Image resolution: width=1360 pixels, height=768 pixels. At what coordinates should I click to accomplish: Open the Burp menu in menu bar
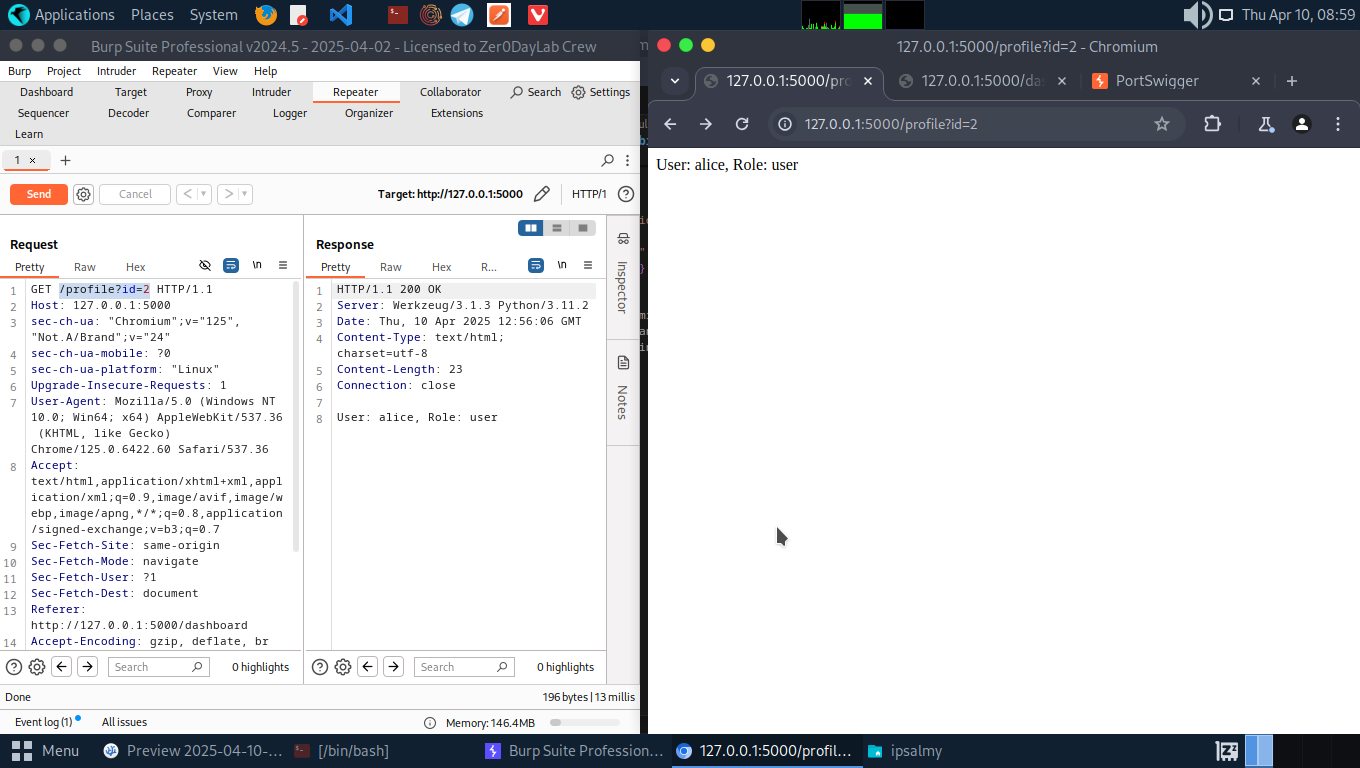click(20, 71)
